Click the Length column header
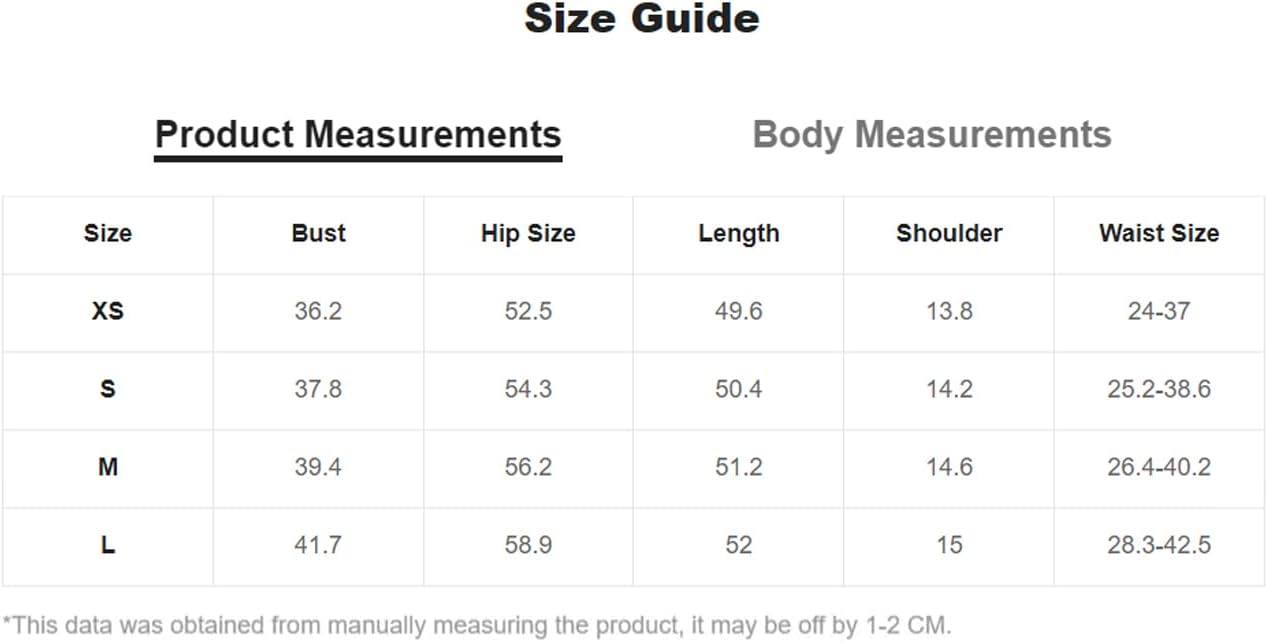1268x642 pixels. pos(738,233)
